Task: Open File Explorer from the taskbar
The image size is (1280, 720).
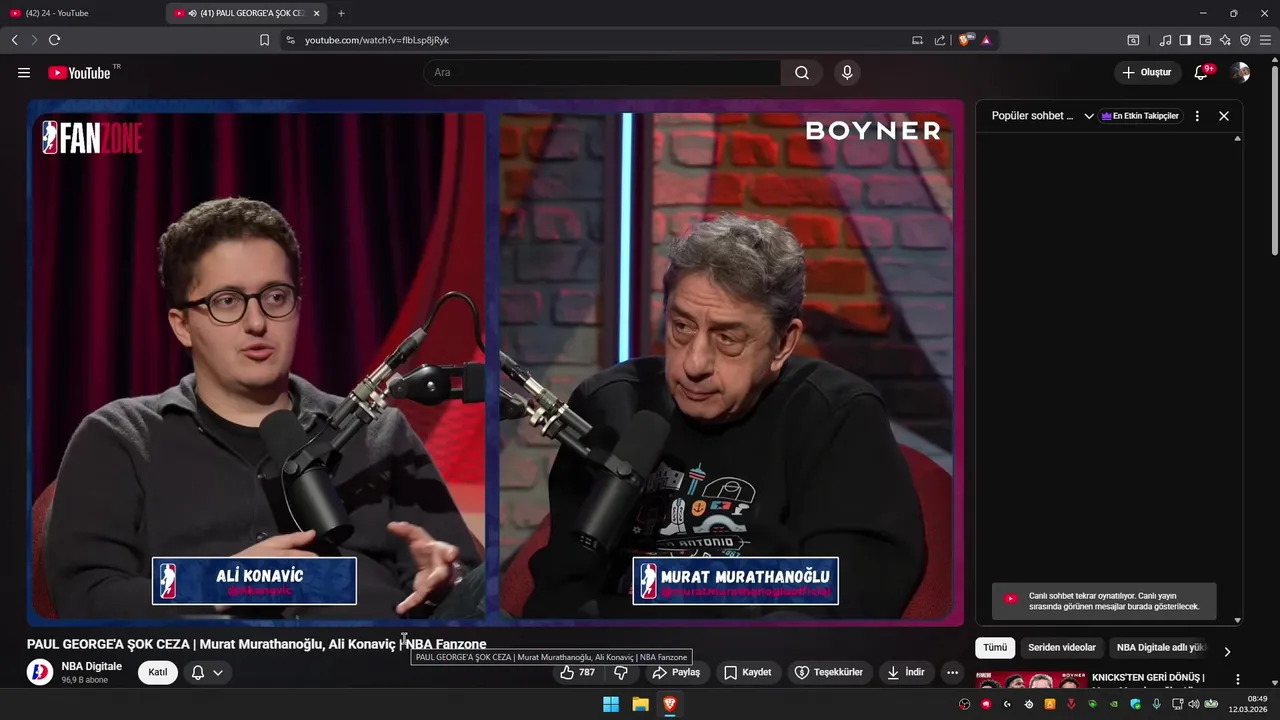Action: click(640, 704)
